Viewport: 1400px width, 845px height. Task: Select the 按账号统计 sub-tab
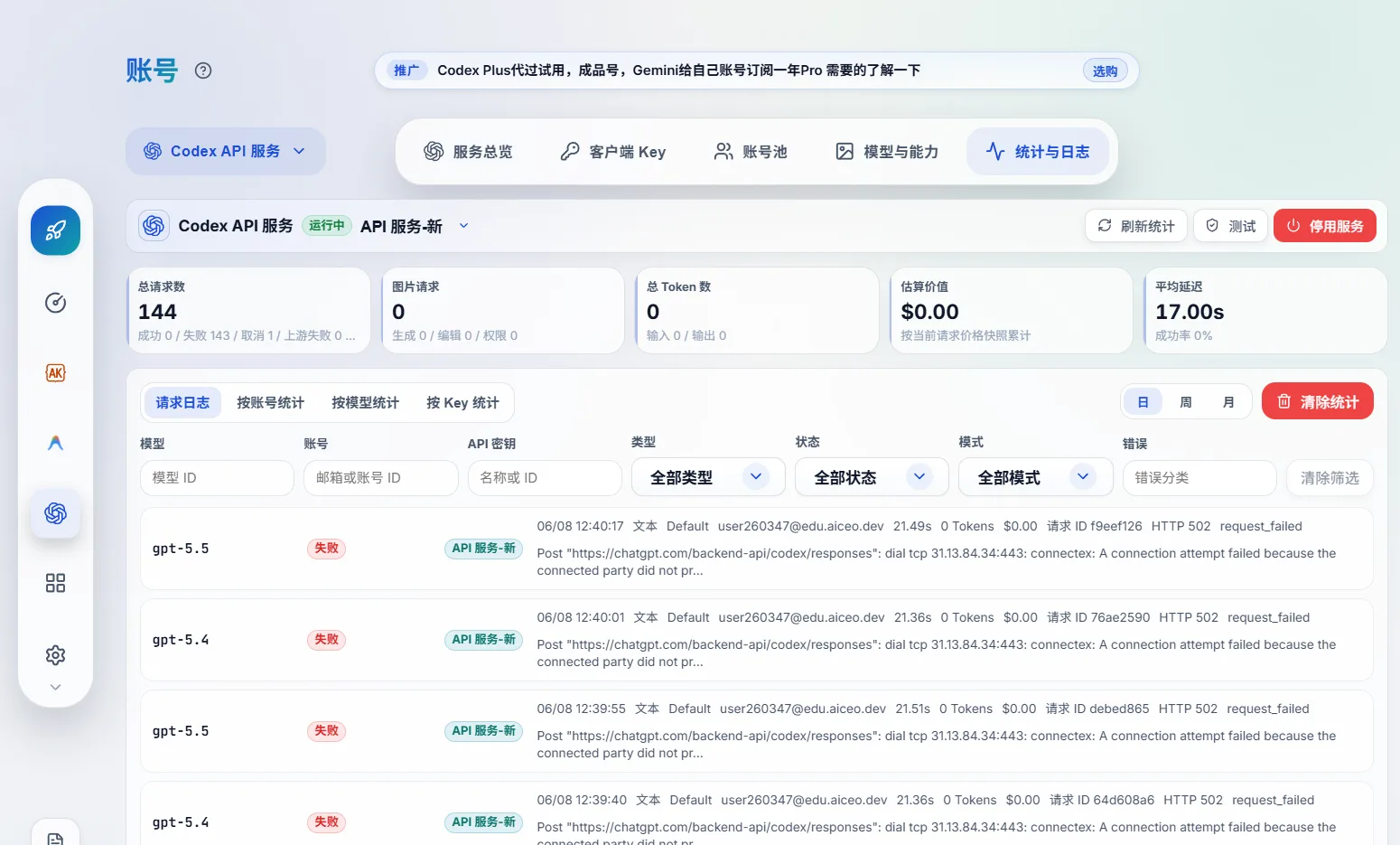coord(270,403)
